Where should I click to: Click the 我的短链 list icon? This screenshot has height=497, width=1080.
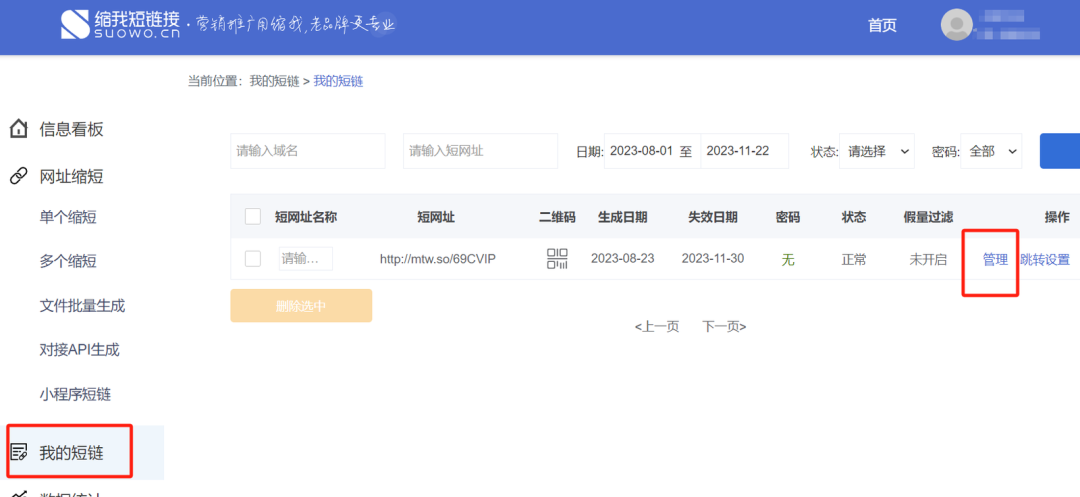(18, 454)
